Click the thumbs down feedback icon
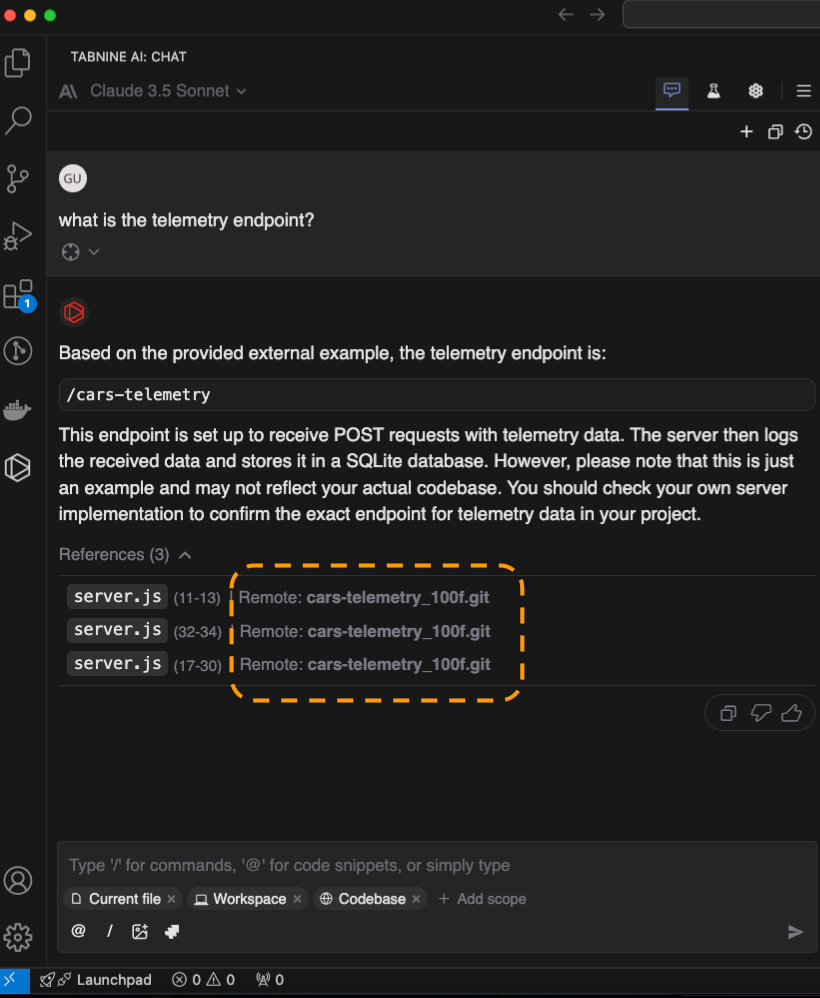 click(761, 713)
